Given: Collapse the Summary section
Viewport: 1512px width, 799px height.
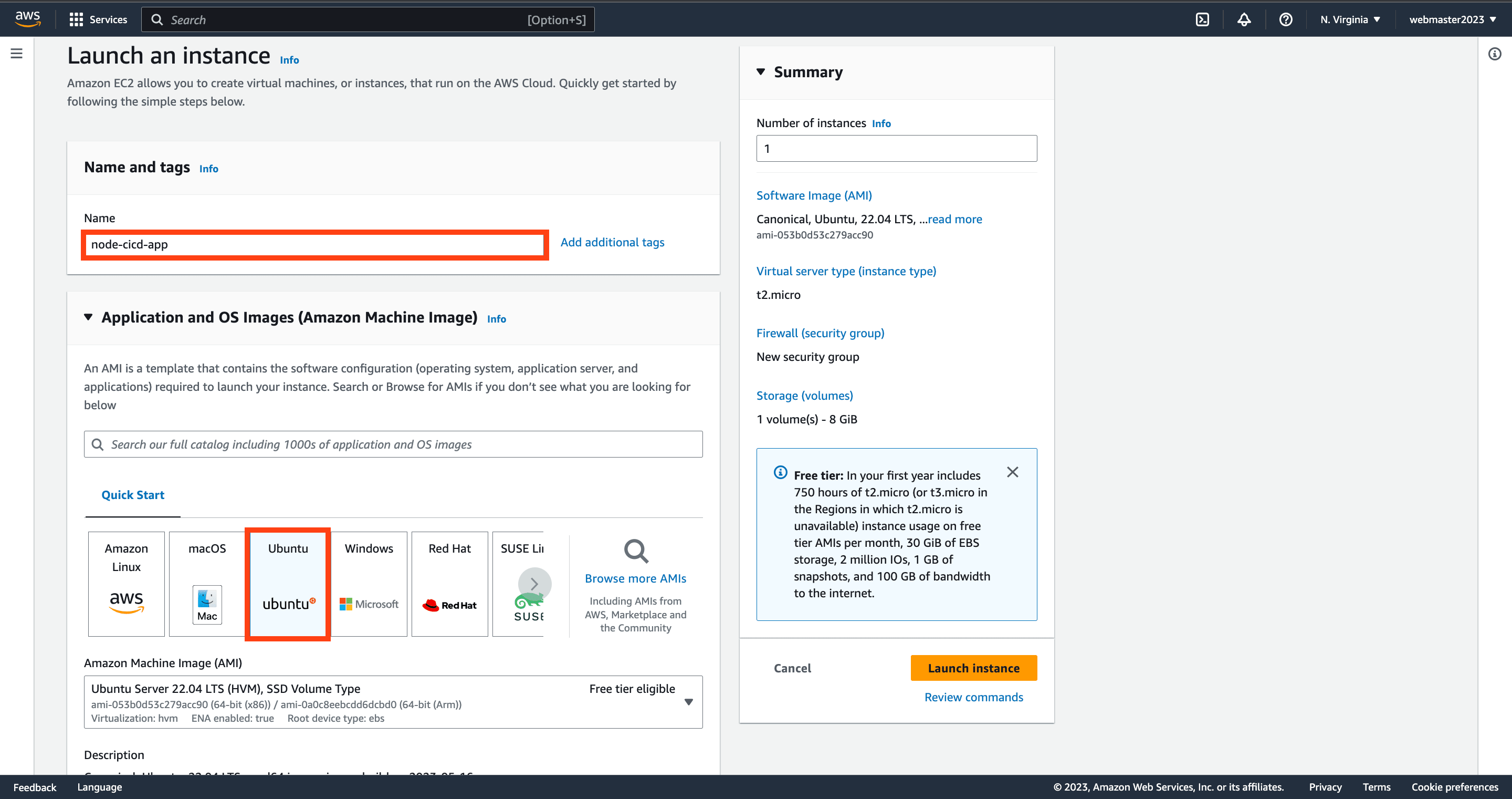Looking at the screenshot, I should pyautogui.click(x=761, y=71).
